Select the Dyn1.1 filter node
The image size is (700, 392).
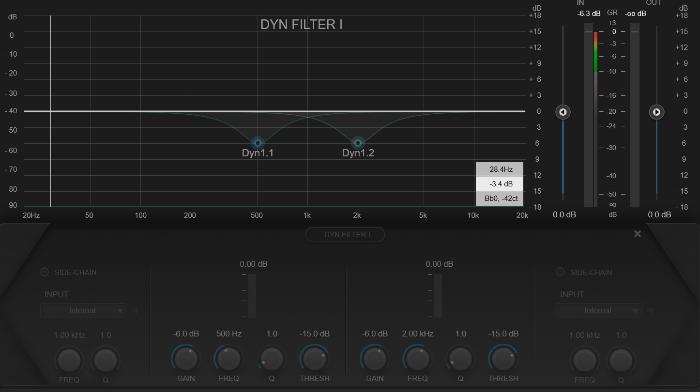click(x=258, y=143)
